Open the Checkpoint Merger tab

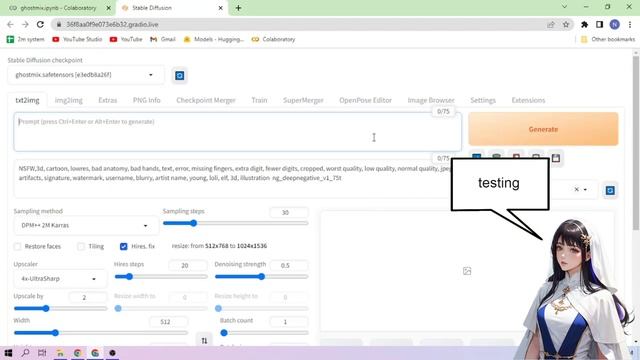pyautogui.click(x=206, y=100)
